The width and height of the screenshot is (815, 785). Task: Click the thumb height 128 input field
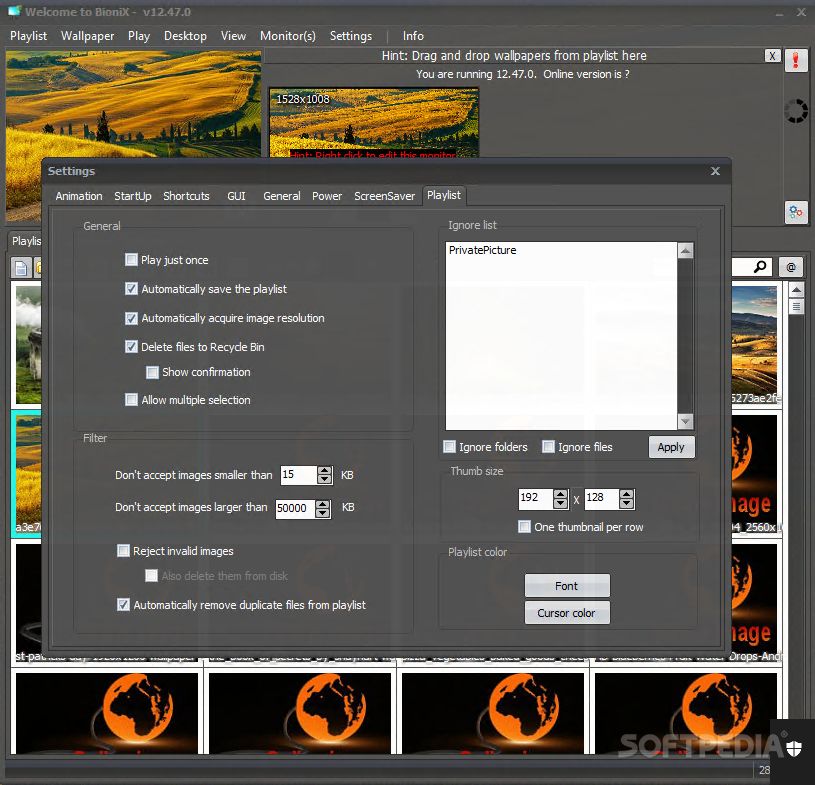602,498
